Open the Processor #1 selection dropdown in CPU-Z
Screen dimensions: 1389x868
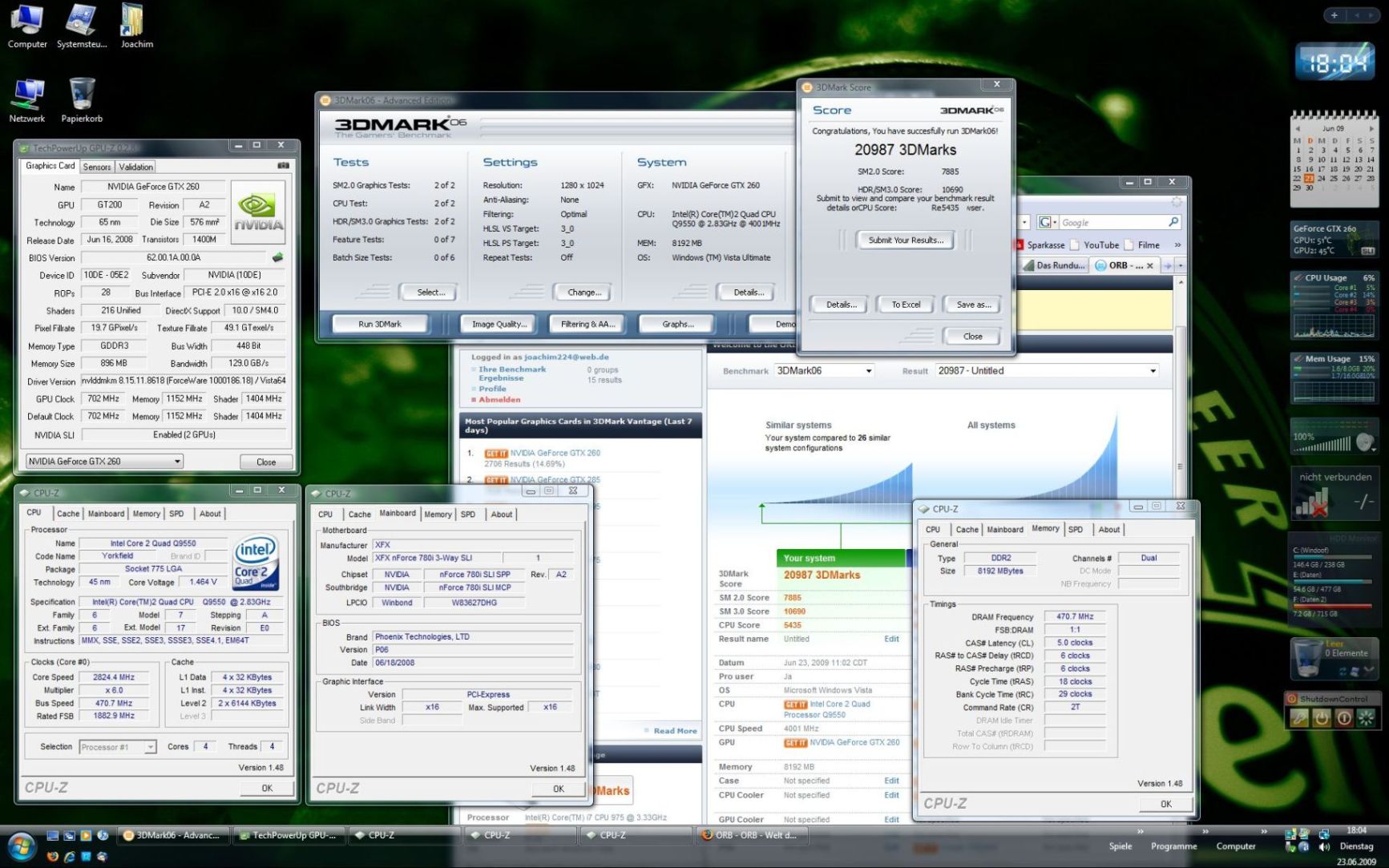[150, 747]
